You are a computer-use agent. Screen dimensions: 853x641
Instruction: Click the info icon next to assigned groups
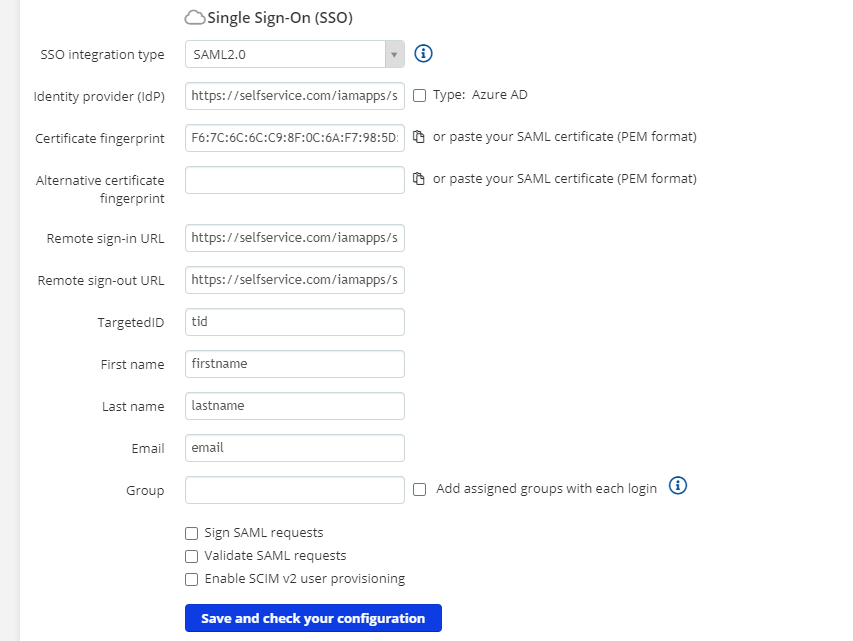(678, 486)
